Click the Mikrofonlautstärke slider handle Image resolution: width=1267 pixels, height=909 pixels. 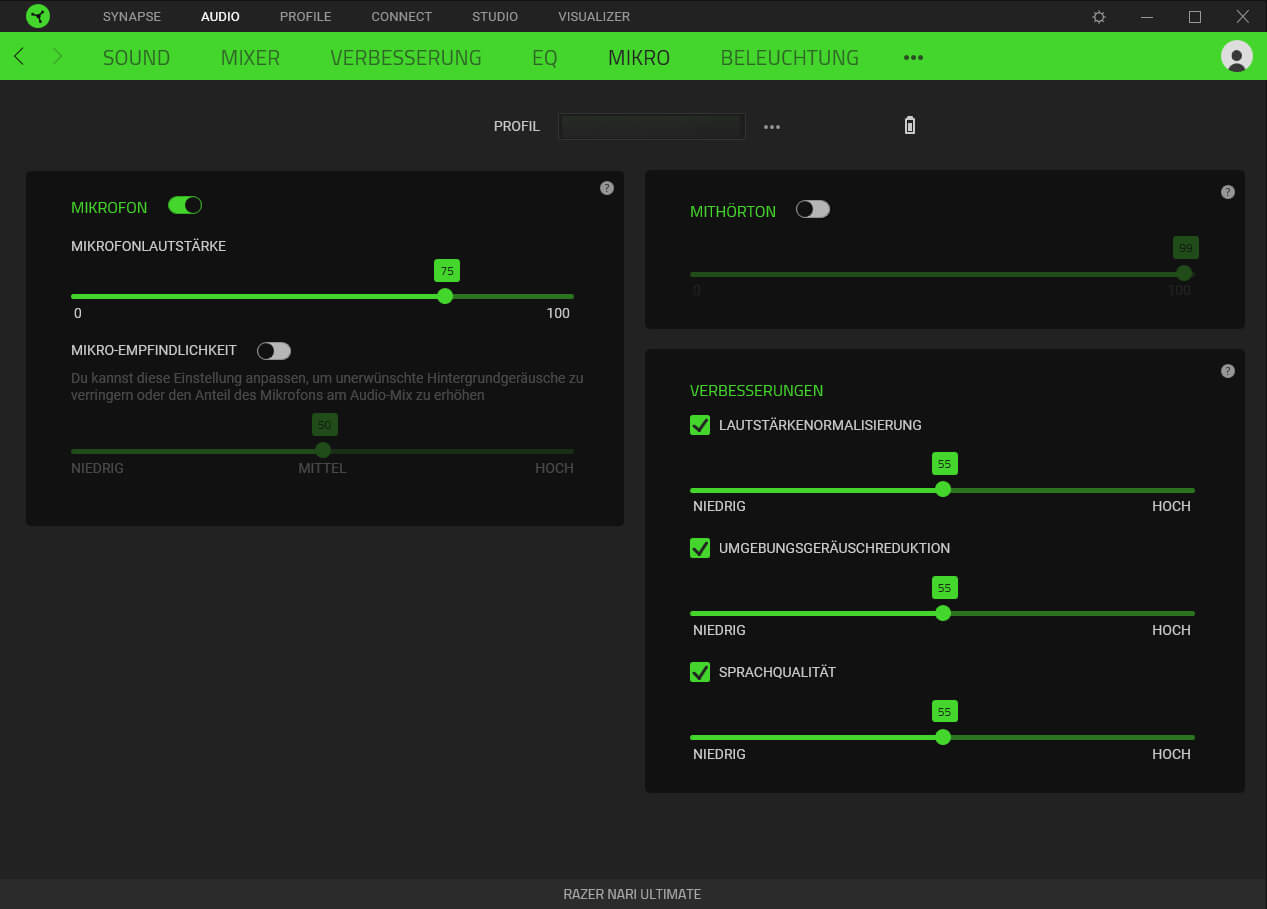[x=445, y=296]
